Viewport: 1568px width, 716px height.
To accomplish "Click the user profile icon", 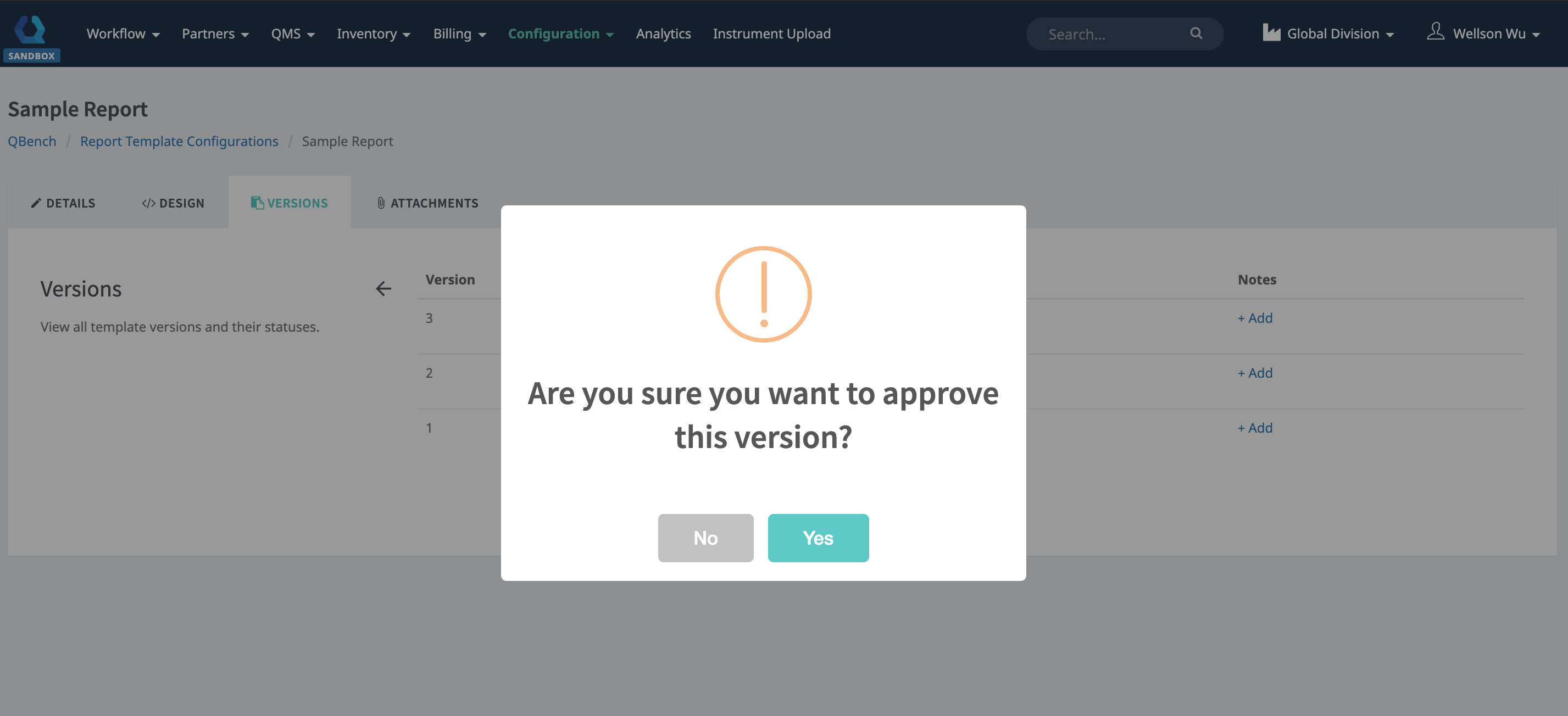I will pos(1434,32).
